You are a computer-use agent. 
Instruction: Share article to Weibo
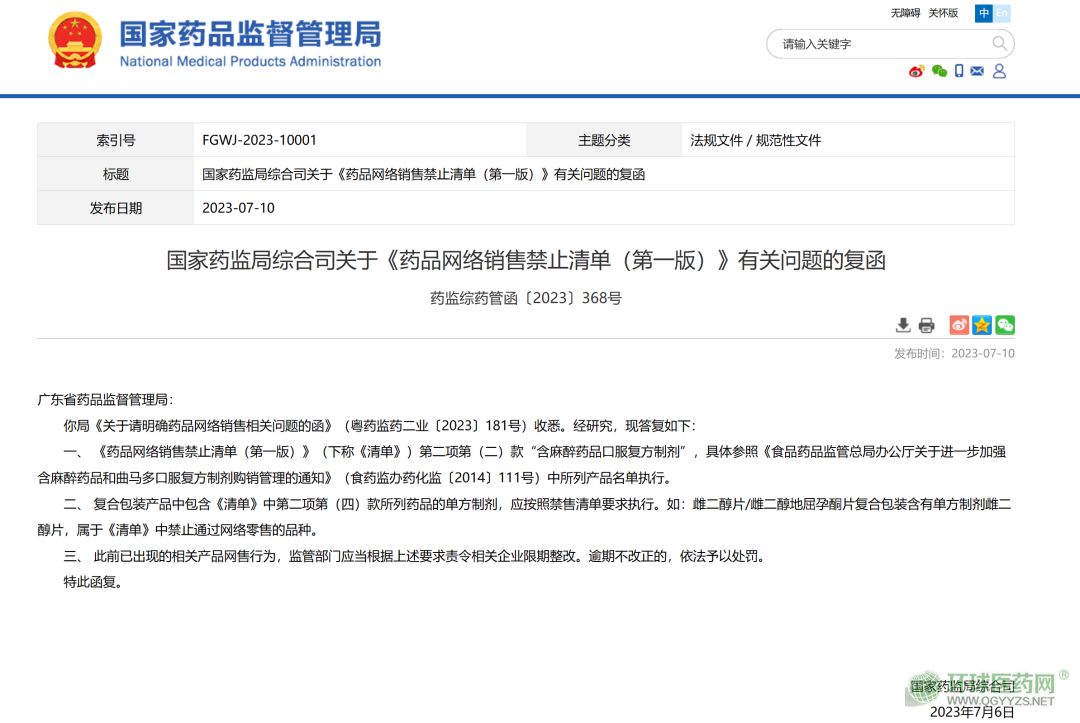pyautogui.click(x=959, y=325)
